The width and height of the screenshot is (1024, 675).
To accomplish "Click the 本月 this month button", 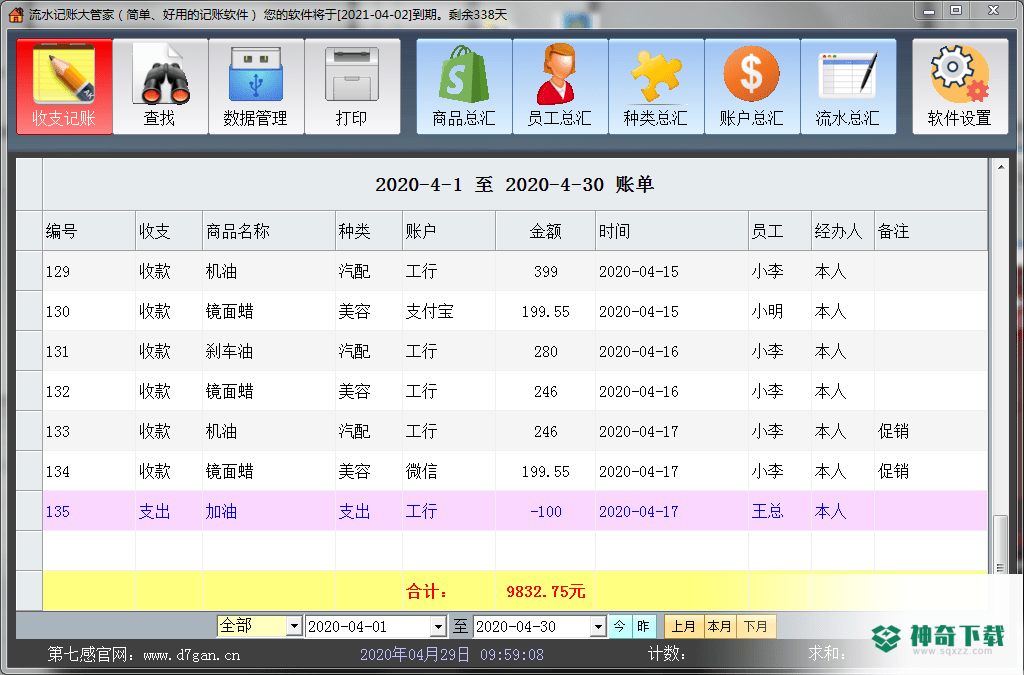I will pos(719,627).
